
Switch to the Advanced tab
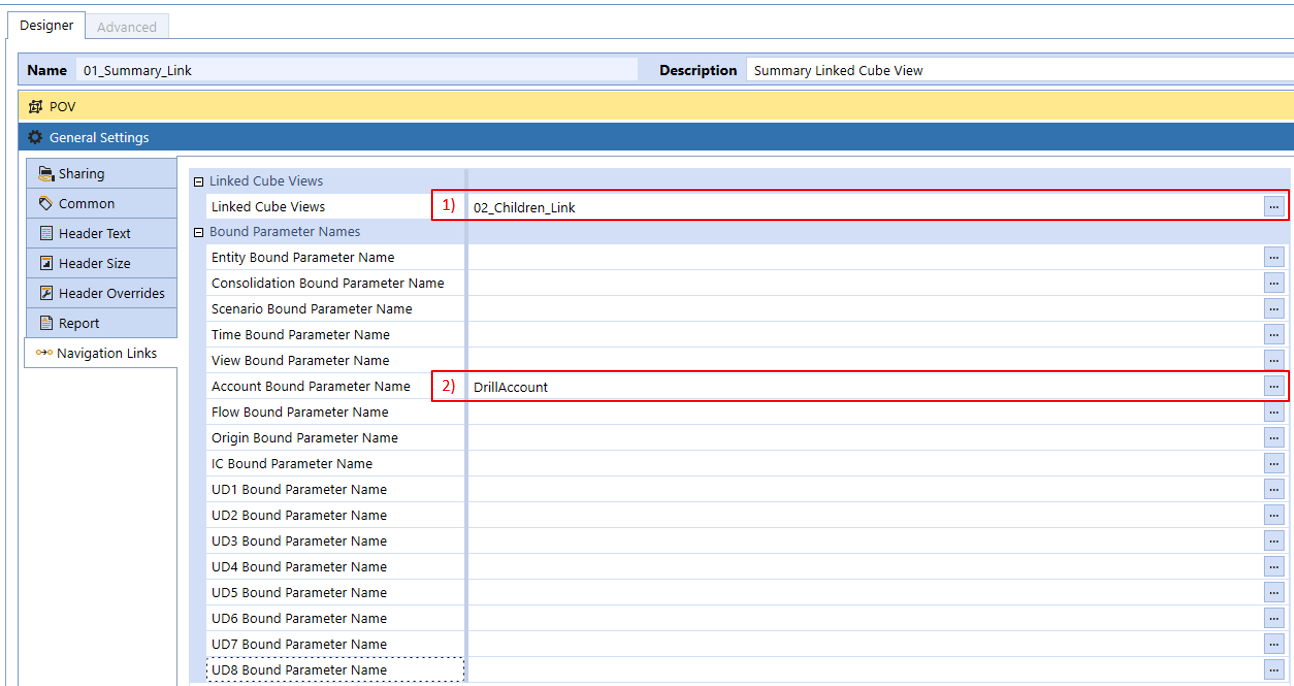126,26
